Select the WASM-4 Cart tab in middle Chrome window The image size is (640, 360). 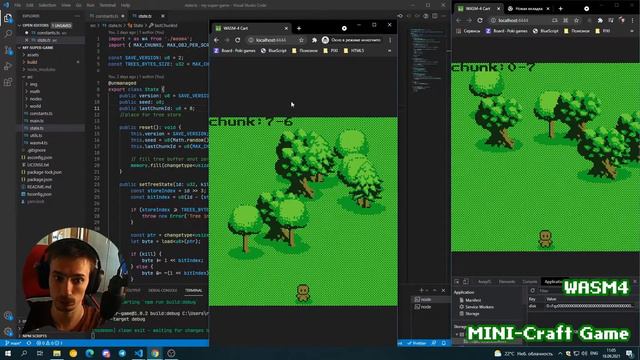coord(251,28)
